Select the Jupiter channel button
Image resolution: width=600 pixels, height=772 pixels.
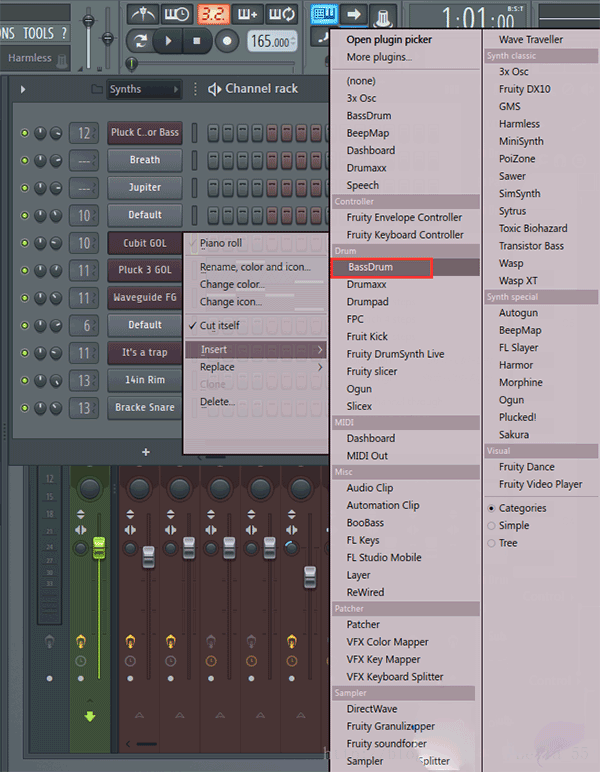coord(145,188)
